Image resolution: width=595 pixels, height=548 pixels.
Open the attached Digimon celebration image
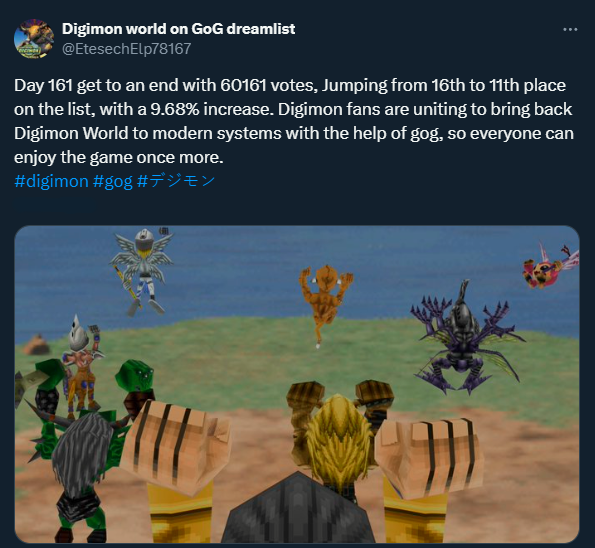[297, 384]
